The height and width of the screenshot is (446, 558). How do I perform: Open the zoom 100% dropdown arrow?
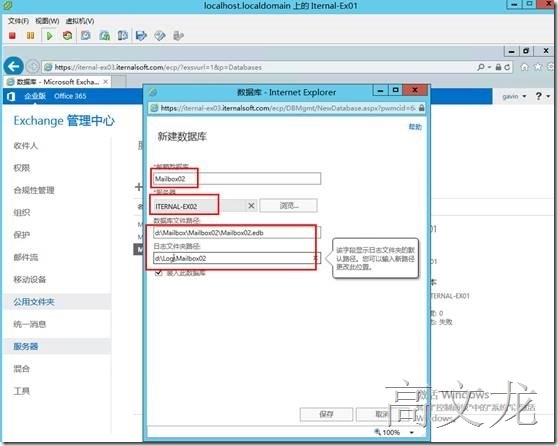click(x=412, y=432)
